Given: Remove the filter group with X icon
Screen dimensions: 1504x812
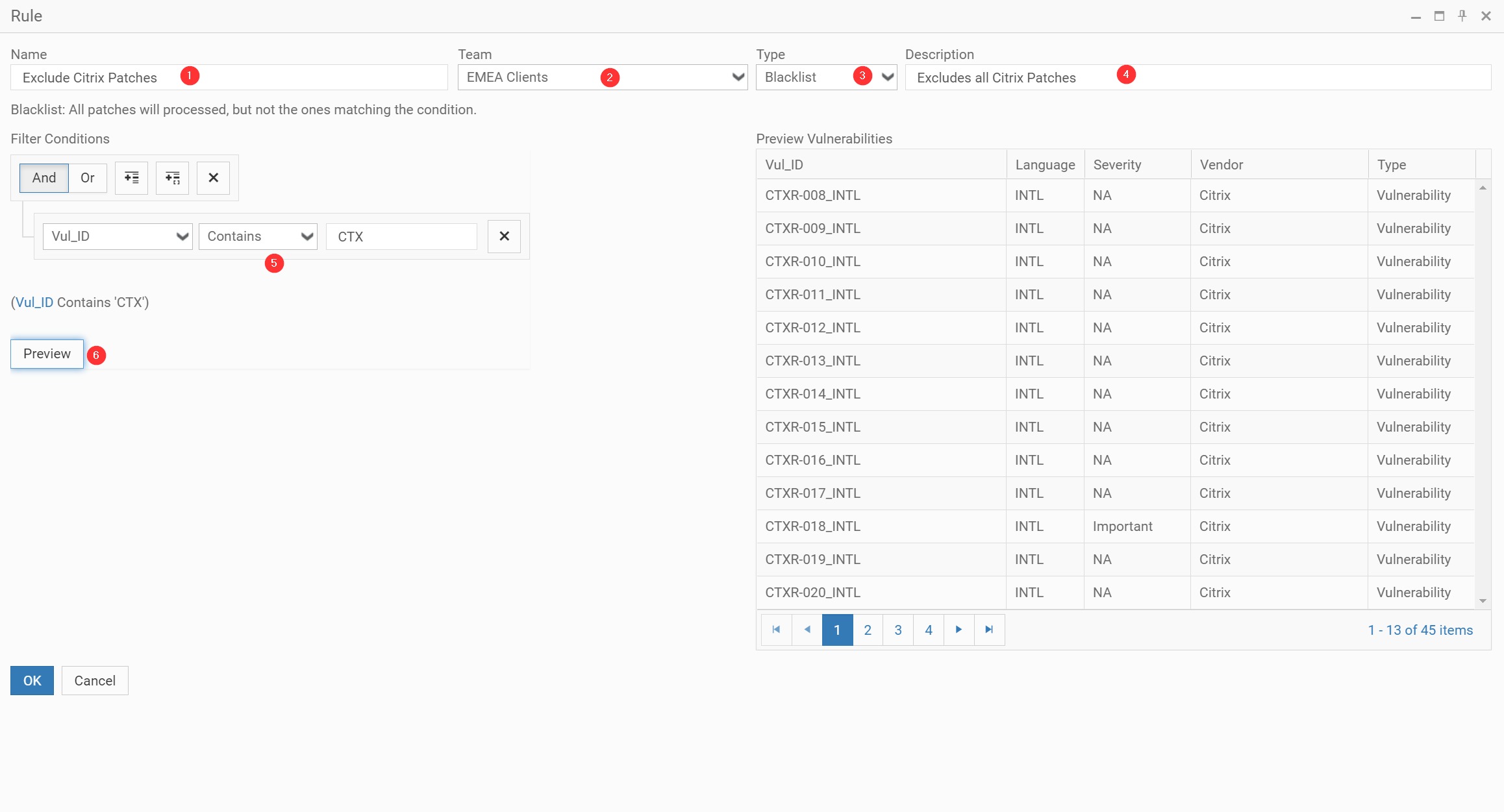Looking at the screenshot, I should [x=213, y=178].
